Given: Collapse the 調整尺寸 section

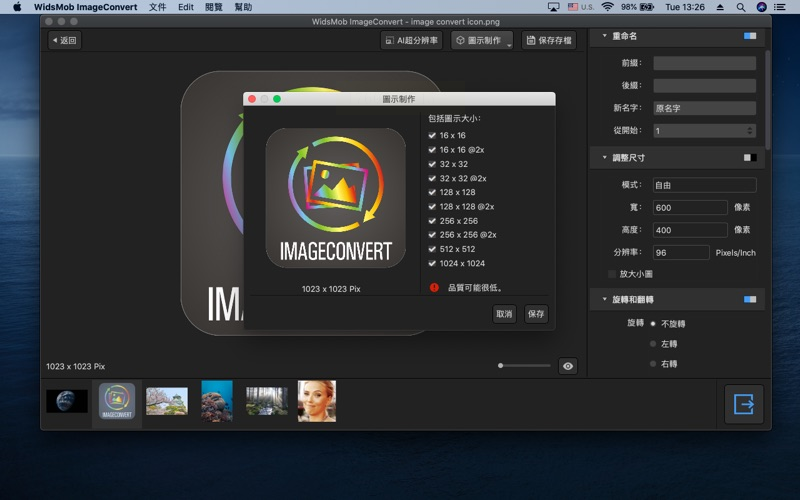Looking at the screenshot, I should 604,157.
